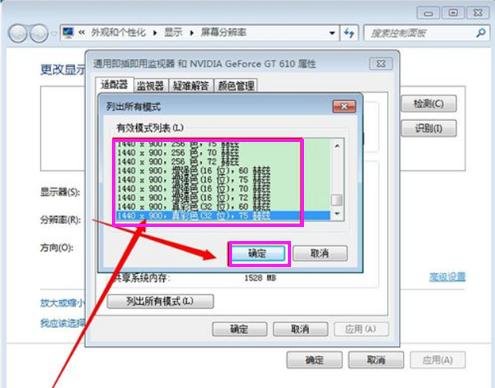The width and height of the screenshot is (495, 388).
Task: Click the mode list scrollbar thumb
Action: tap(337, 200)
